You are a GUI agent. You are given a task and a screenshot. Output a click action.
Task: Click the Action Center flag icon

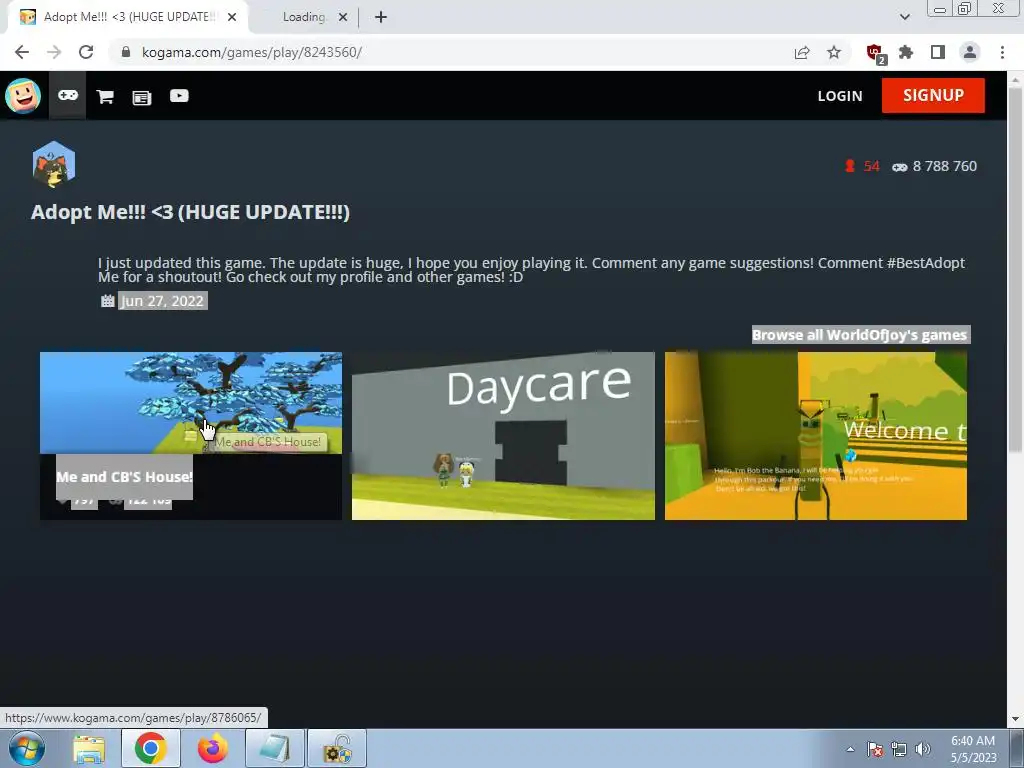(x=875, y=749)
